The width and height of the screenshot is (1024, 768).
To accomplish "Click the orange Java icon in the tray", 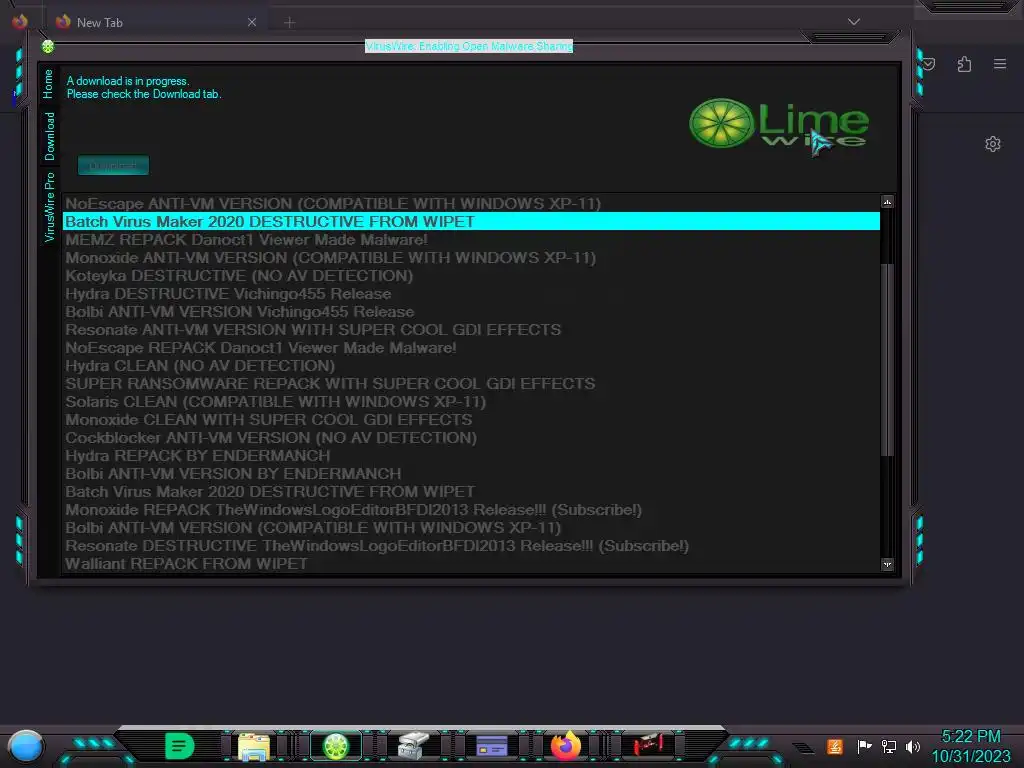I will (x=835, y=746).
